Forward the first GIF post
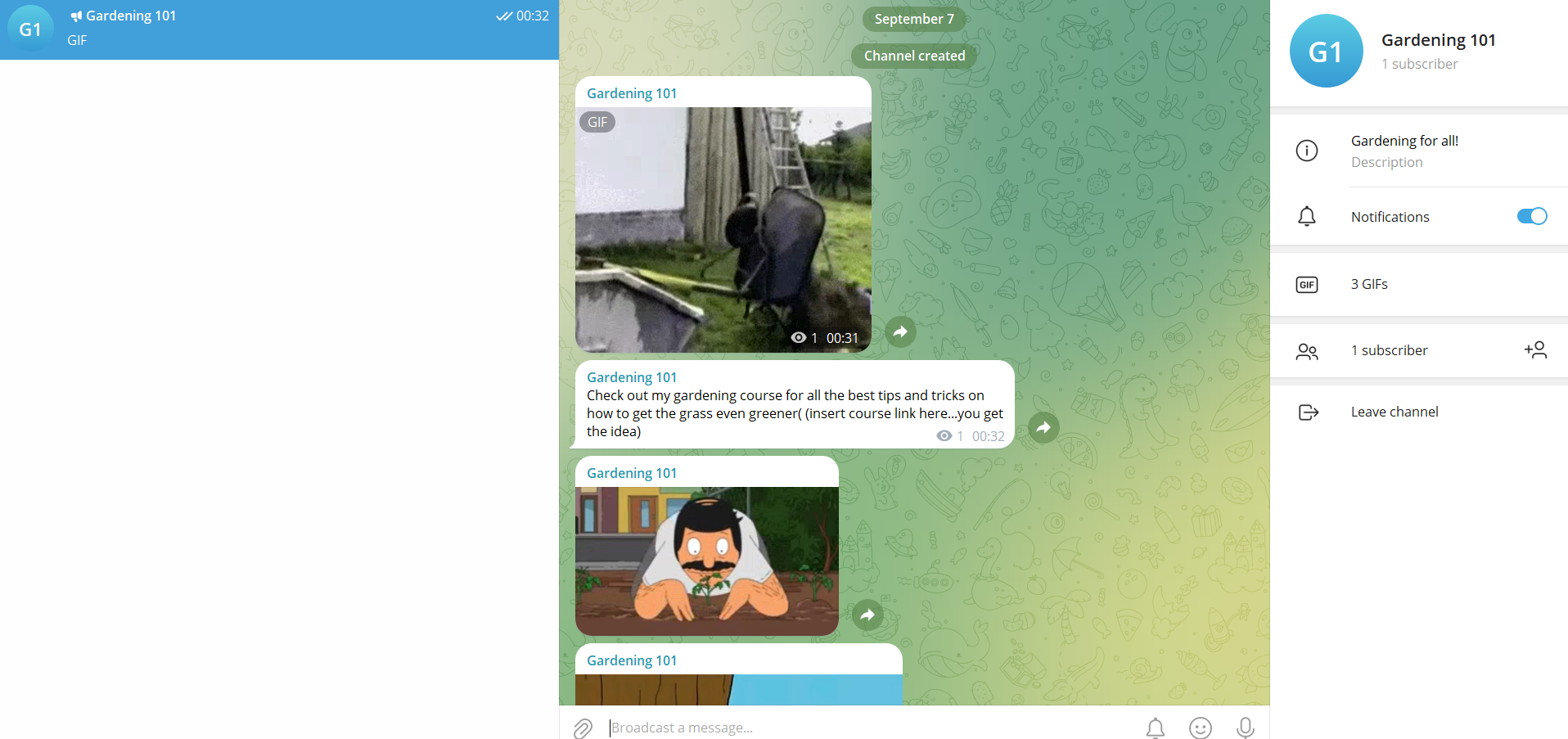This screenshot has height=739, width=1568. 900,331
